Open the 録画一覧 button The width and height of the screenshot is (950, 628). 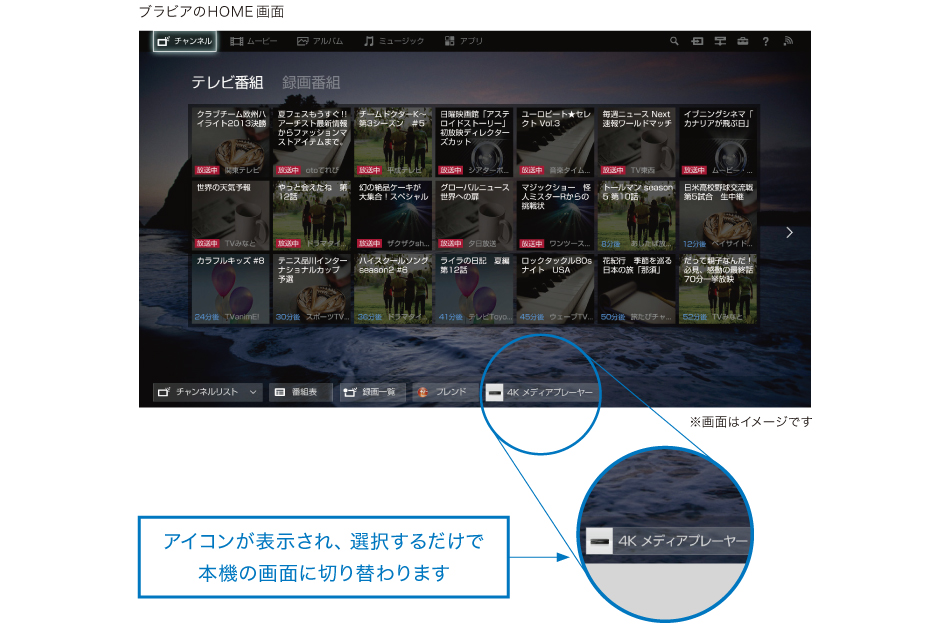click(369, 393)
